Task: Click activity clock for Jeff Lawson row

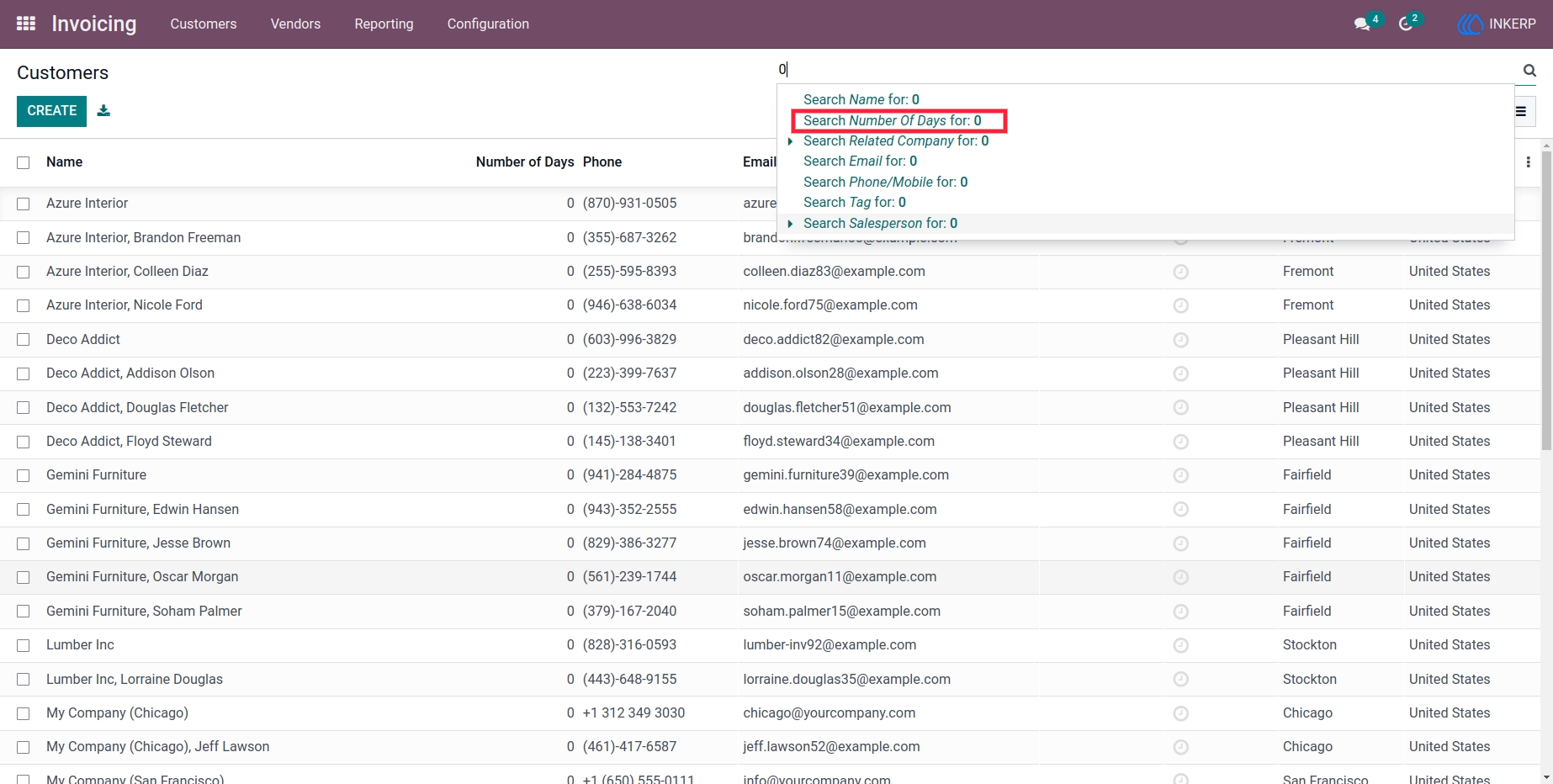Action: point(1181,747)
